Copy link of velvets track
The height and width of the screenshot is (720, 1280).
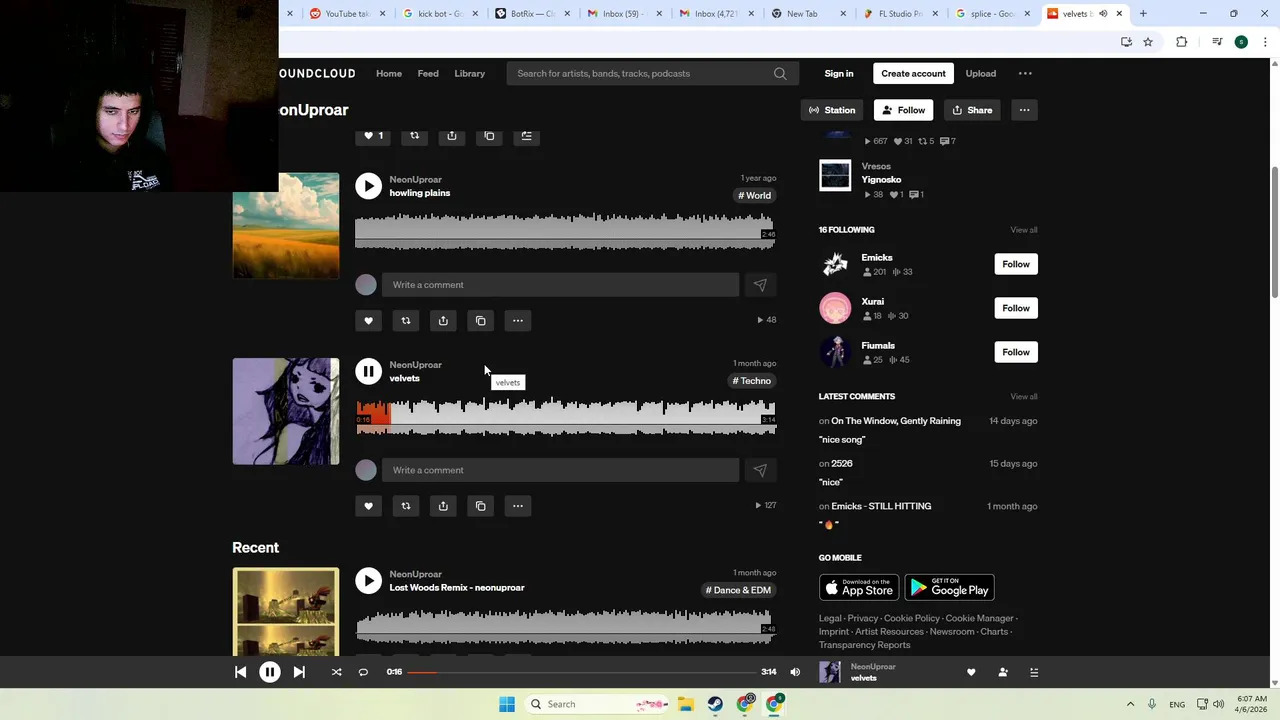click(481, 506)
